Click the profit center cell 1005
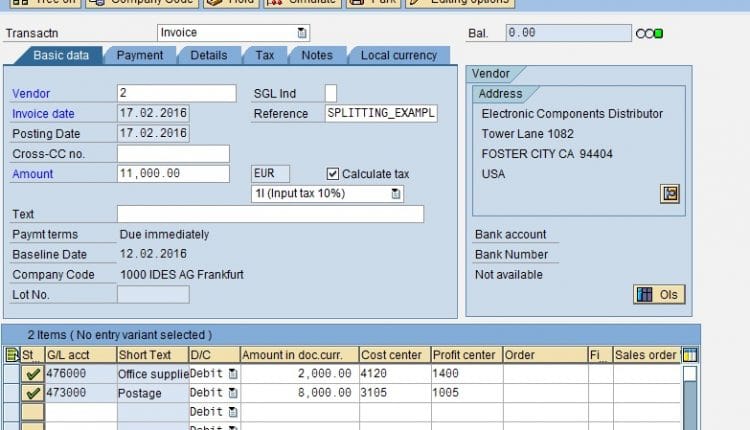 [467, 393]
